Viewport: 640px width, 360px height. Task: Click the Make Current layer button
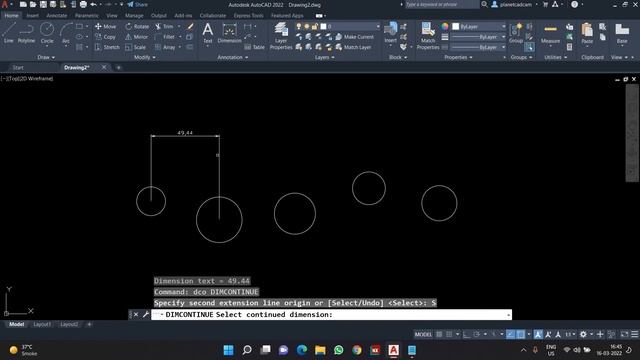pyautogui.click(x=354, y=37)
